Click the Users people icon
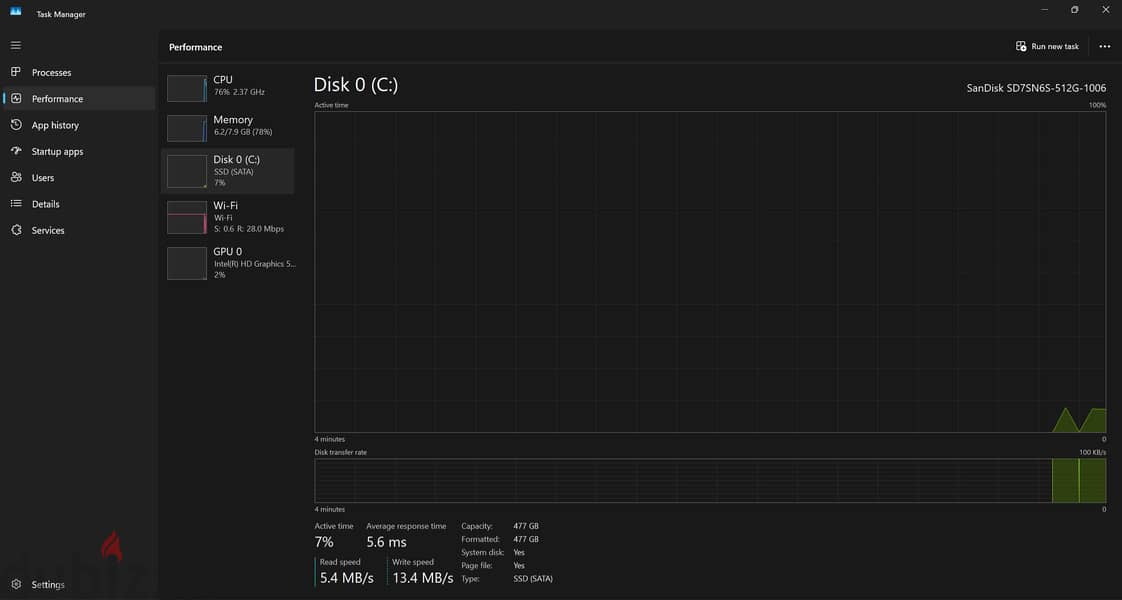Image resolution: width=1122 pixels, height=600 pixels. pos(16,177)
